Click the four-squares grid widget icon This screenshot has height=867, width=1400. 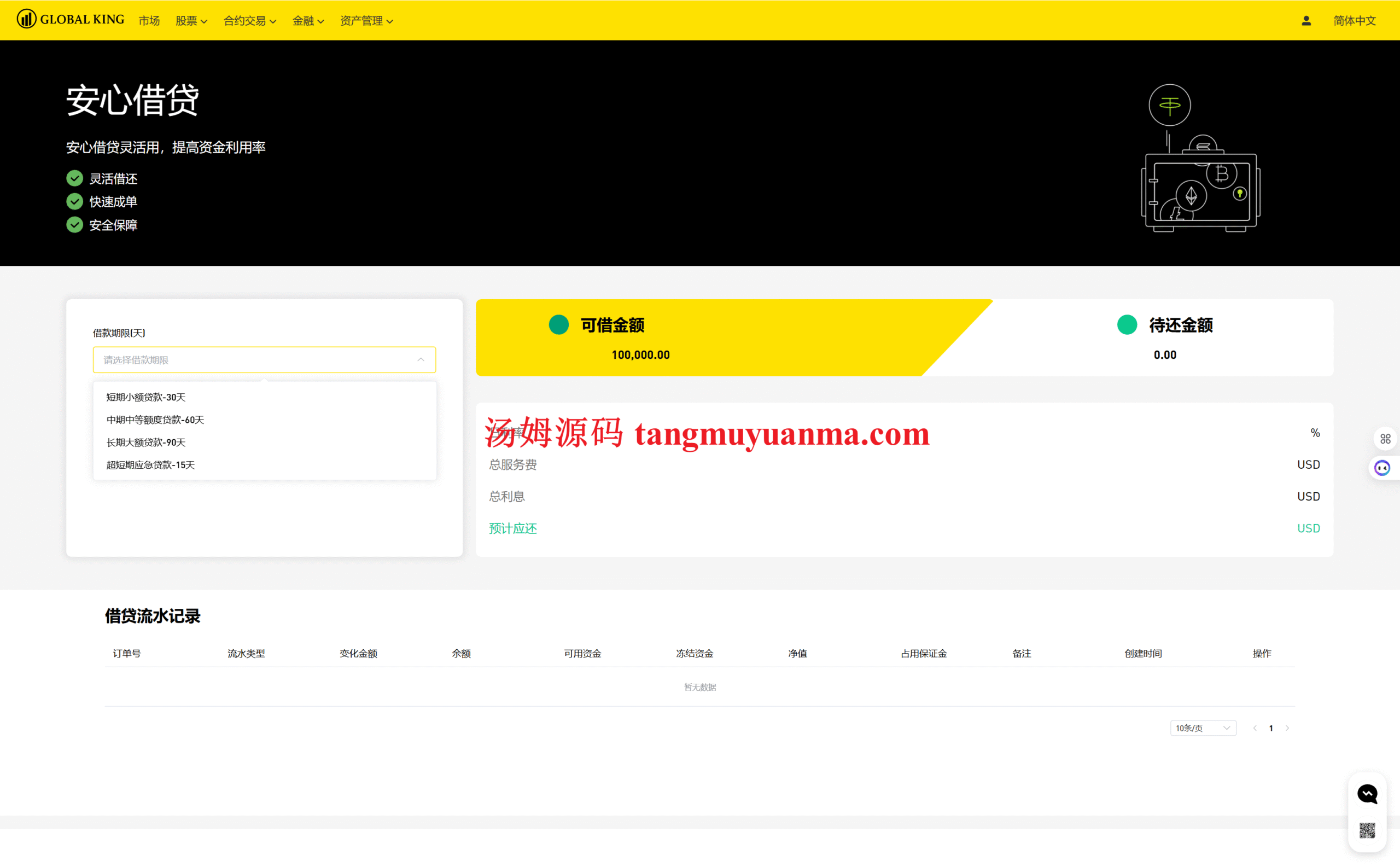coord(1385,439)
